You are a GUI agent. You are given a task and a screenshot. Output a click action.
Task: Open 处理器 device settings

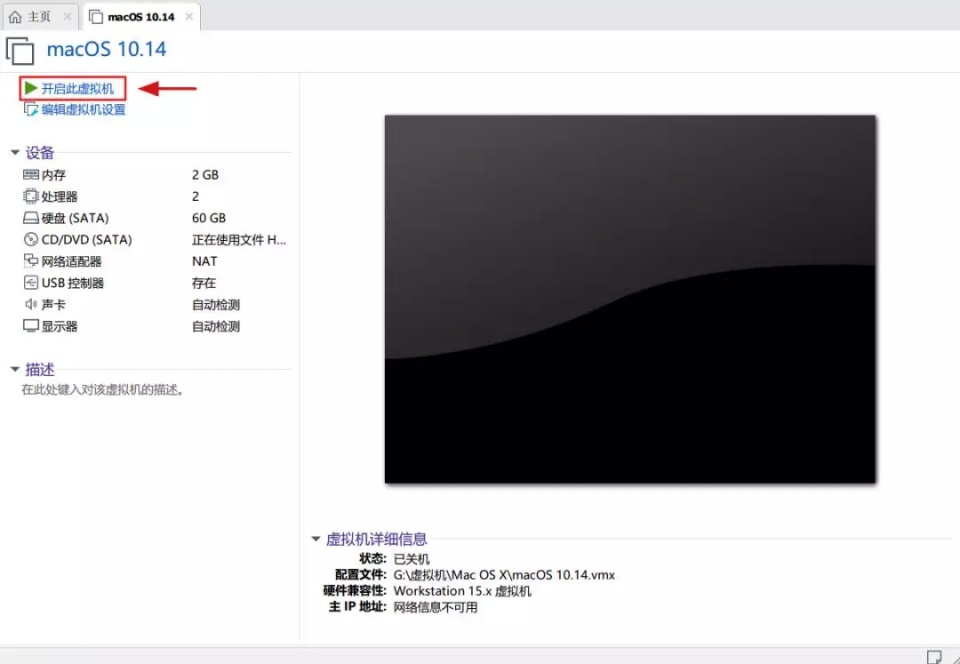tap(59, 196)
